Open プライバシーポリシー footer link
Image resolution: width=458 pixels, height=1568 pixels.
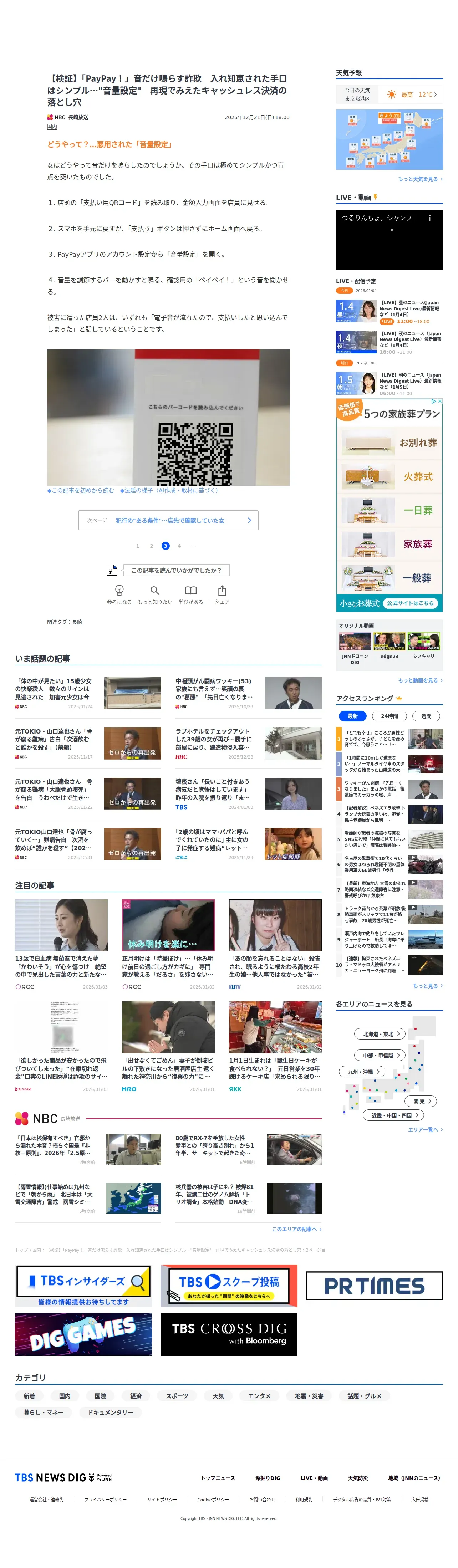pyautogui.click(x=105, y=1499)
